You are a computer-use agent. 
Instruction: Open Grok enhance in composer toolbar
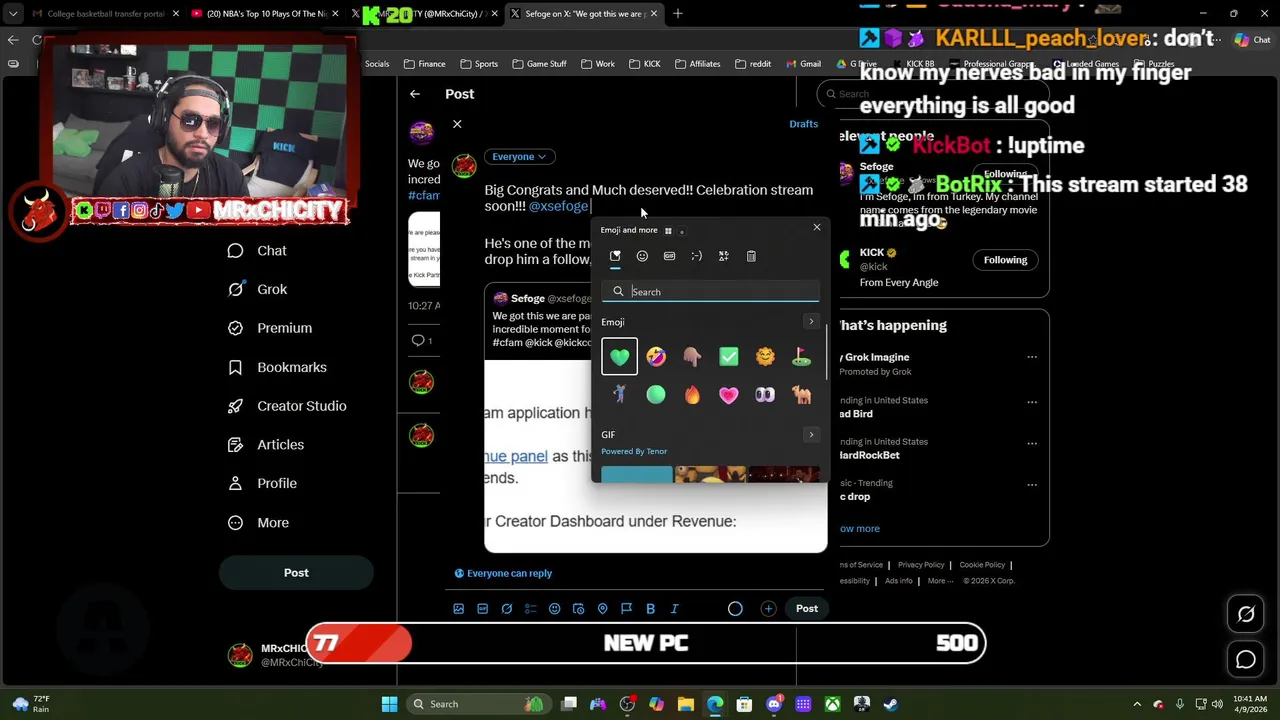click(x=507, y=609)
